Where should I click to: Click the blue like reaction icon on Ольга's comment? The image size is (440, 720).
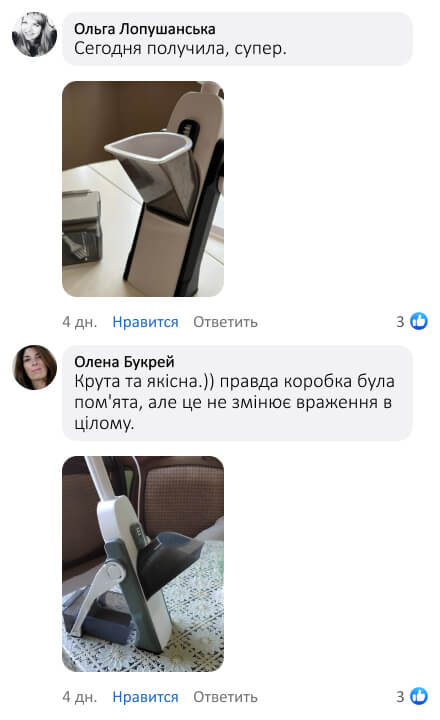pos(419,321)
